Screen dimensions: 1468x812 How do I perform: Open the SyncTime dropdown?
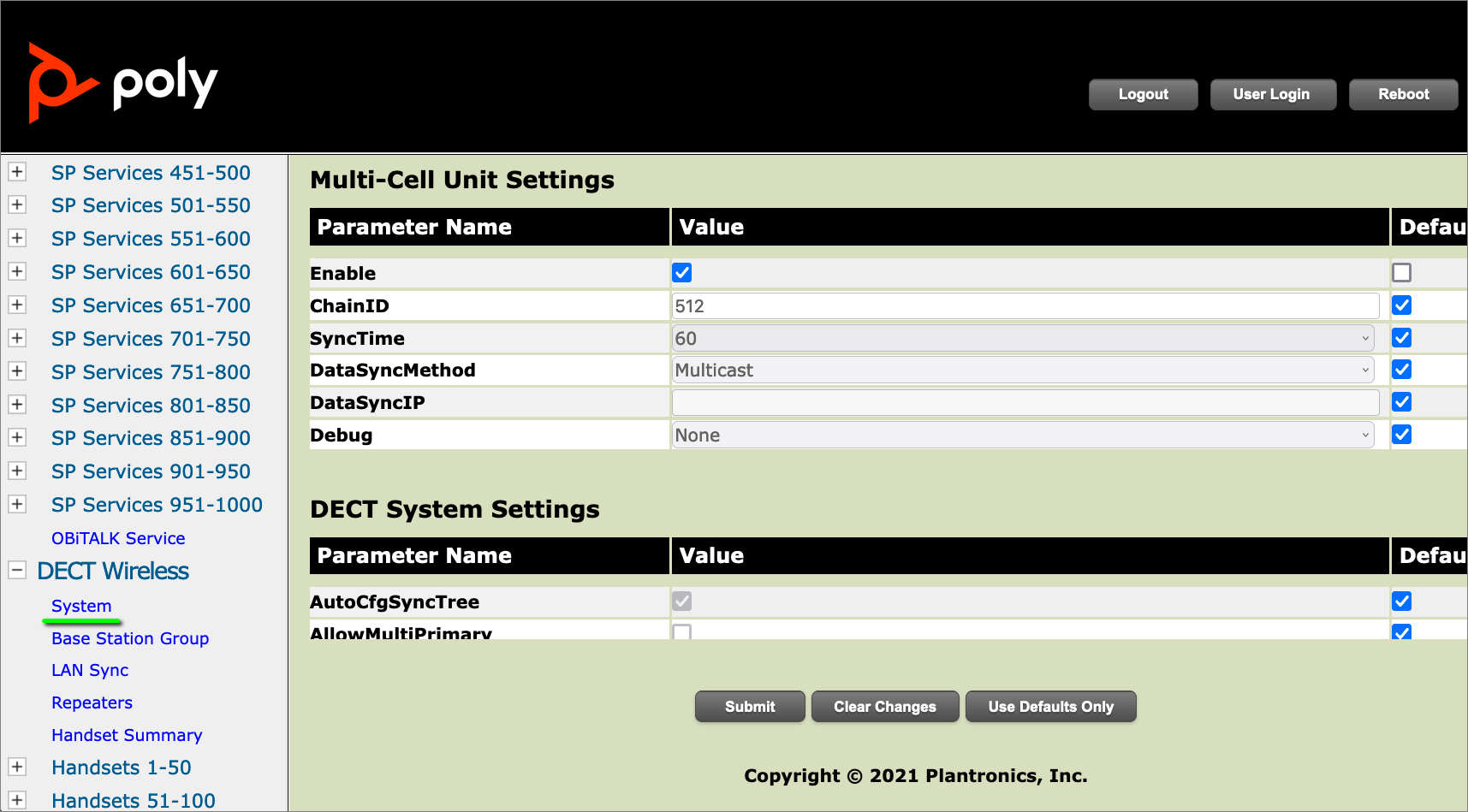[1023, 338]
